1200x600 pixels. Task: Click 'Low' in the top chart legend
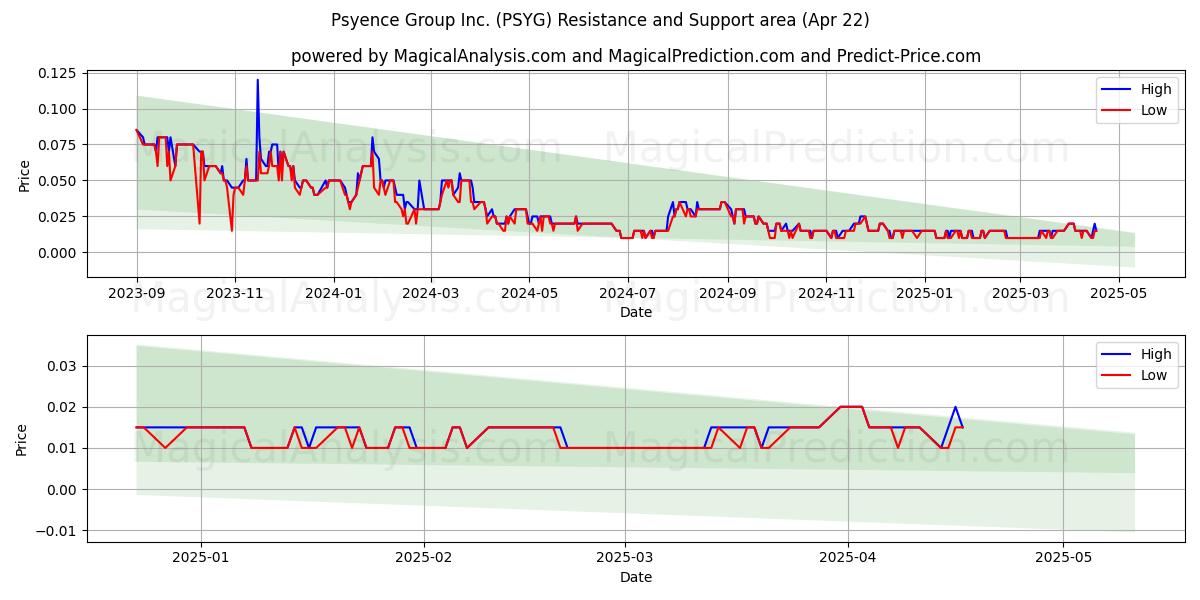1154,110
